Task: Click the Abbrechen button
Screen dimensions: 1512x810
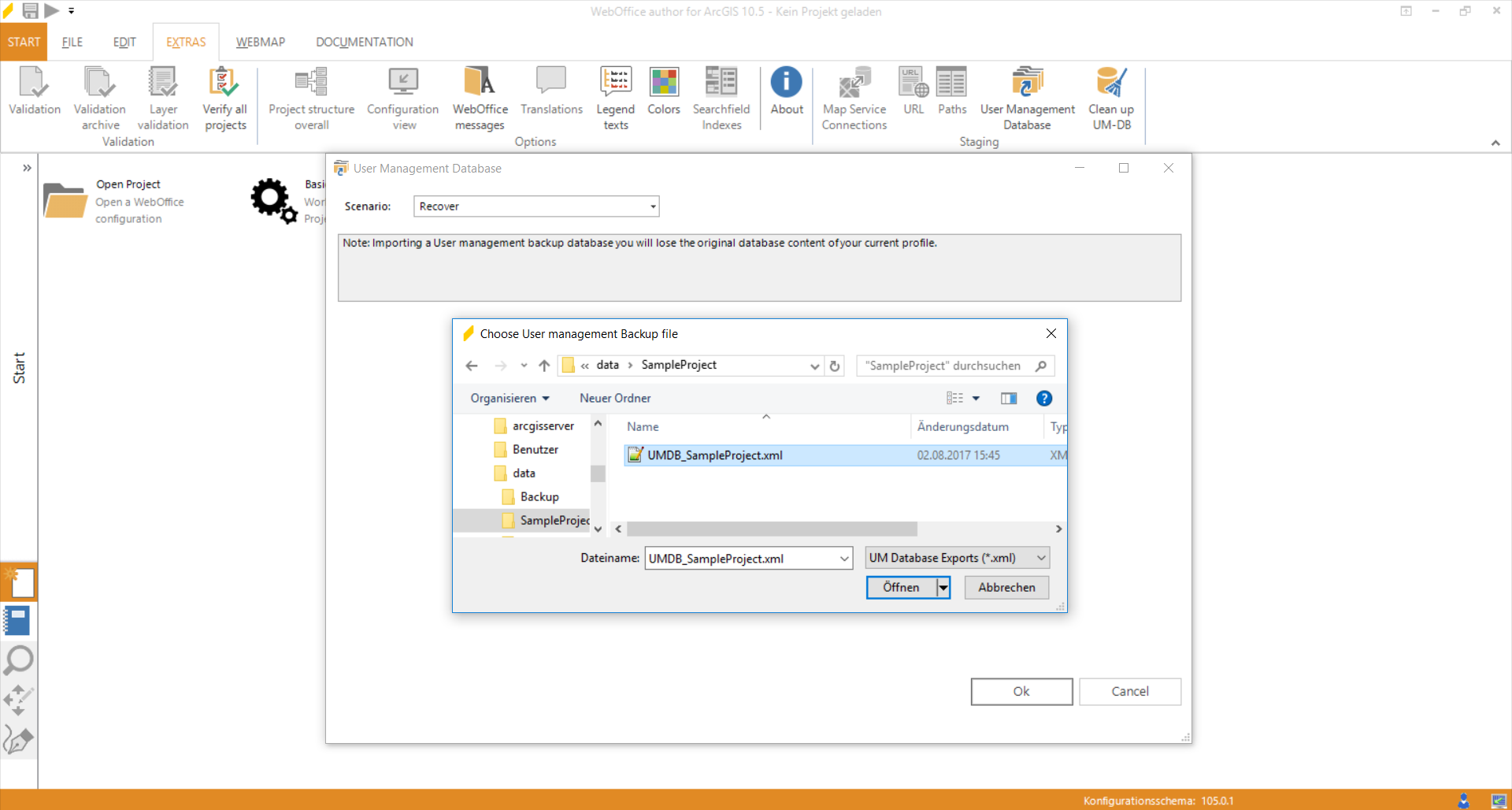Action: click(1006, 587)
